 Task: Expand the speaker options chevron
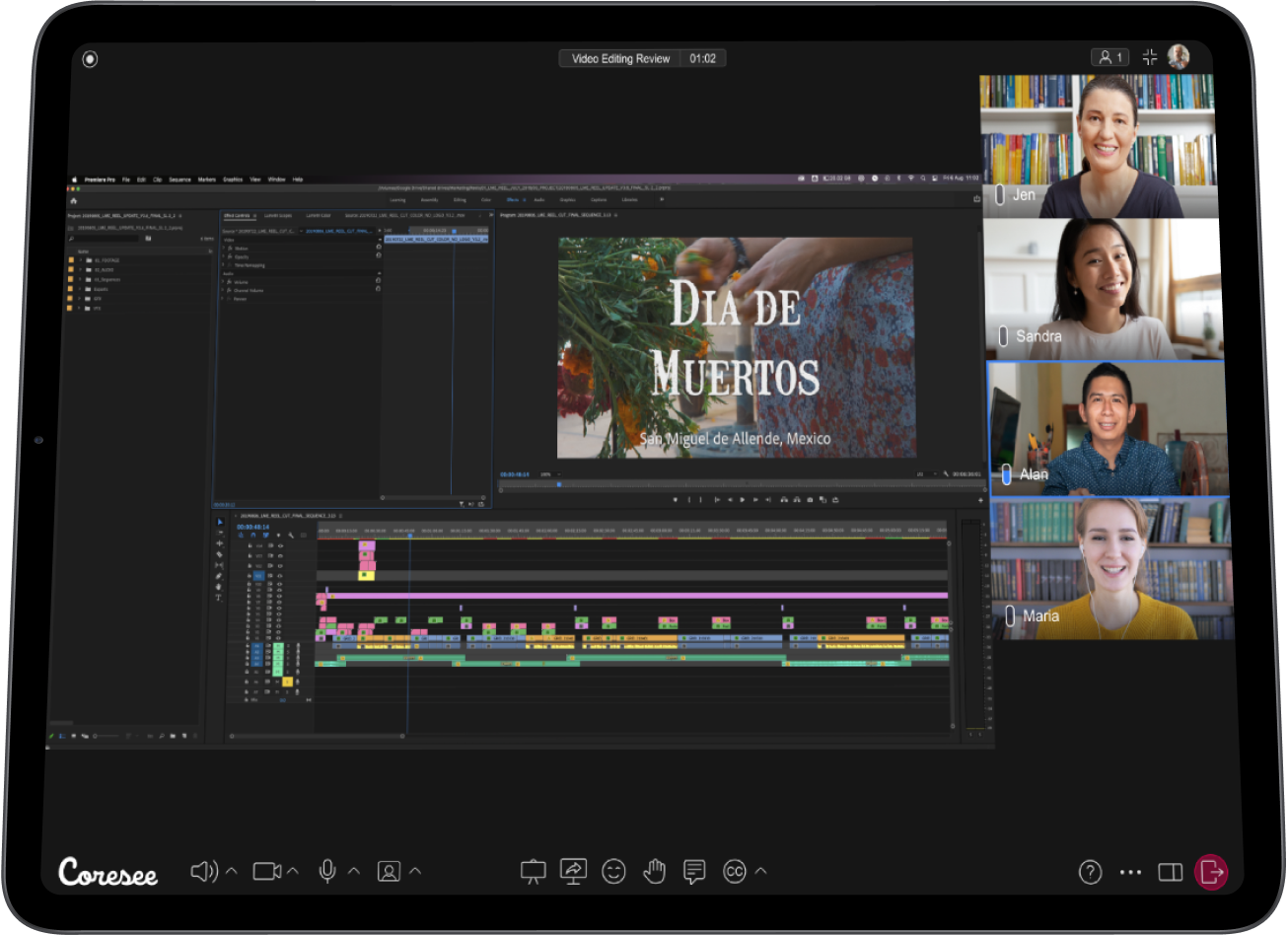(232, 871)
